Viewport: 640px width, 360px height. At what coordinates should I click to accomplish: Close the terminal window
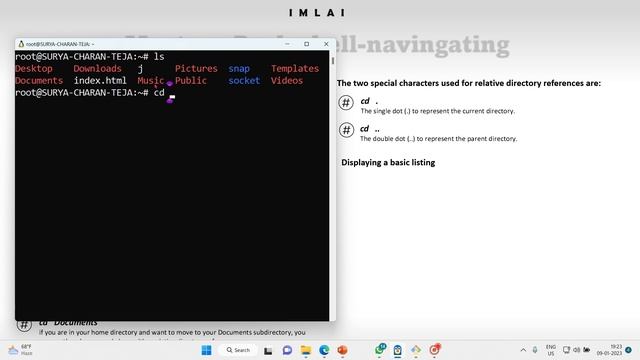[326, 44]
